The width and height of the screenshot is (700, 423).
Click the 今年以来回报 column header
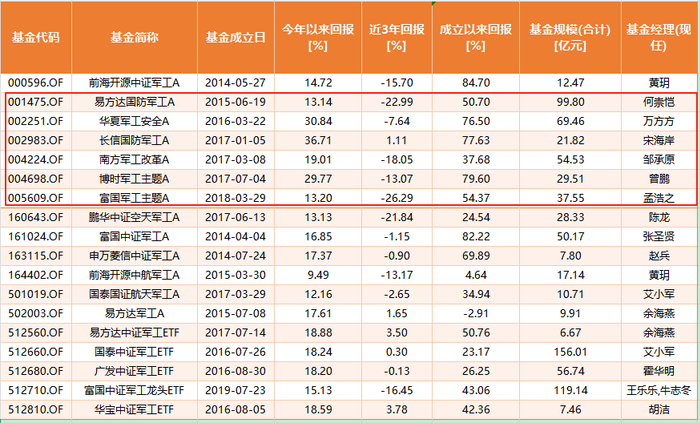coord(318,37)
